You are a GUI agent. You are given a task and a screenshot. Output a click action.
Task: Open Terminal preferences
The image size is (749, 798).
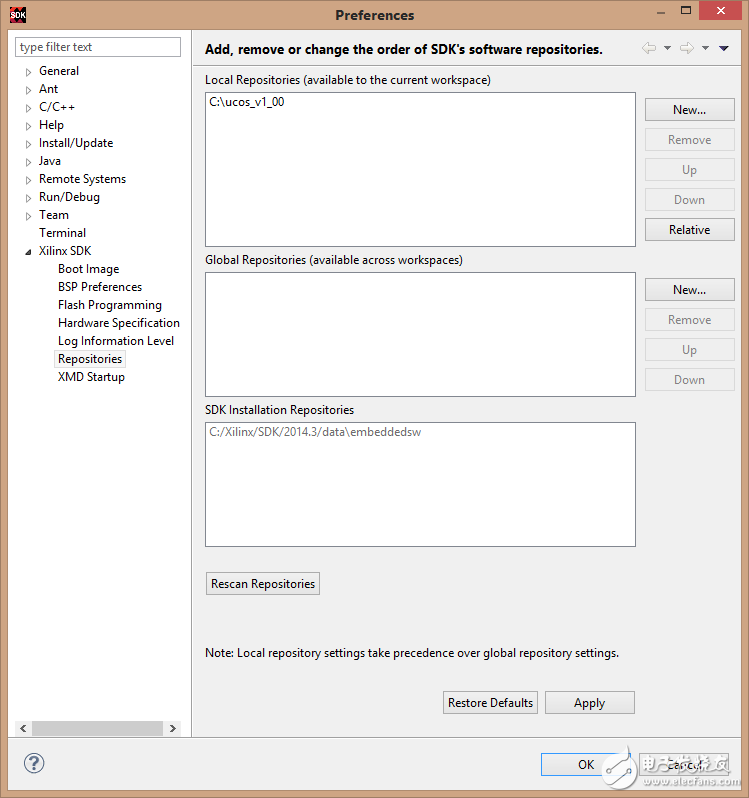coord(62,233)
